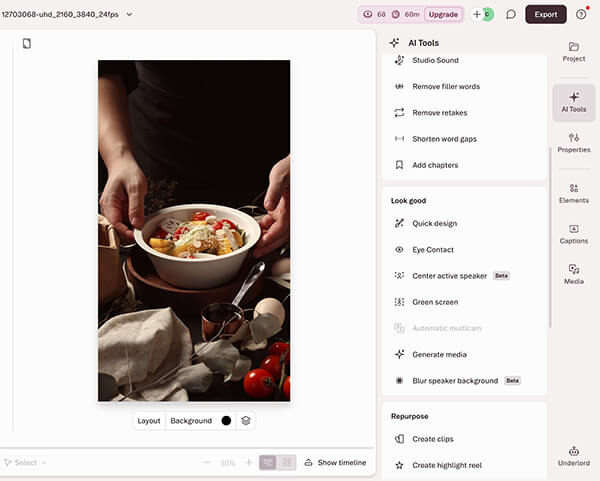Zoom out with the minus icon
This screenshot has width=600, height=481.
pyautogui.click(x=207, y=463)
